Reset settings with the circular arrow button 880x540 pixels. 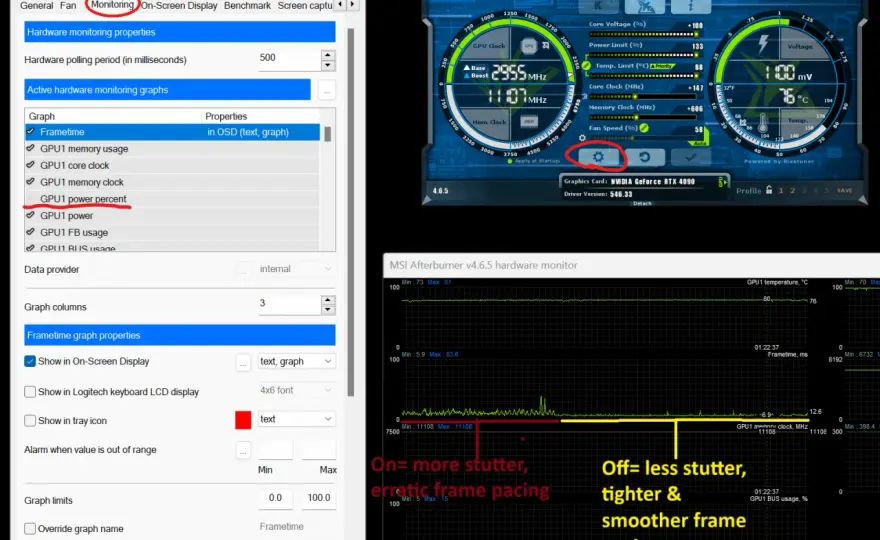tap(644, 157)
